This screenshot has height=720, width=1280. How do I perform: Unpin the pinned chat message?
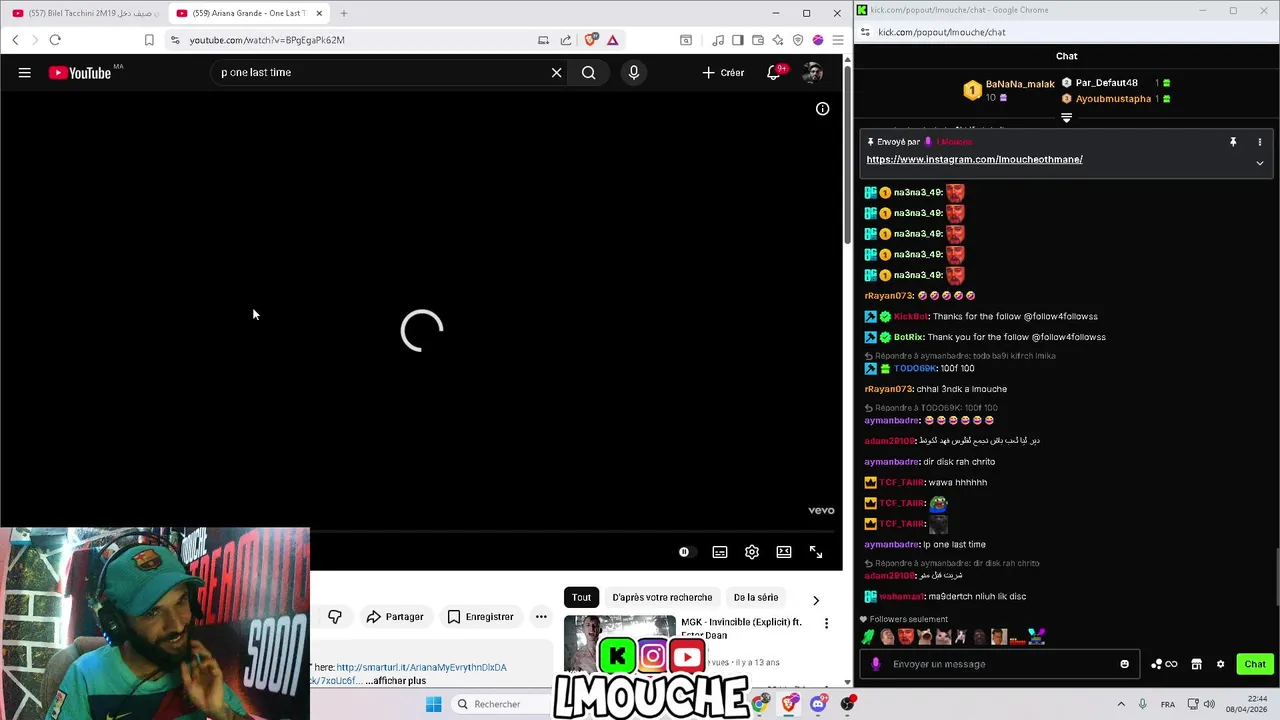[1233, 142]
